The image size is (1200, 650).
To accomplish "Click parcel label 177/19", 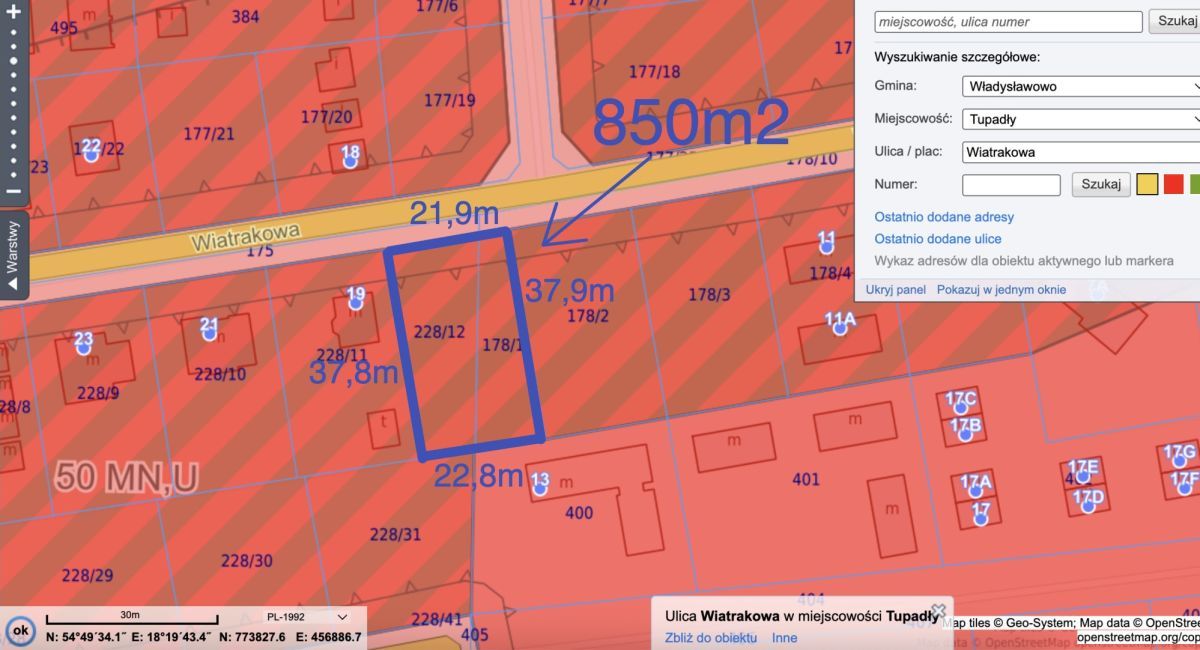I will click(x=450, y=100).
